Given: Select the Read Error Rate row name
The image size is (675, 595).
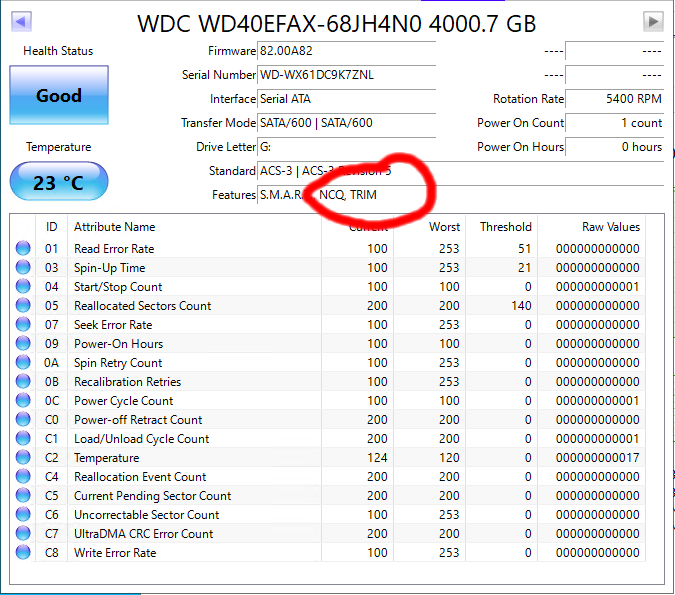Looking at the screenshot, I should (x=114, y=249).
